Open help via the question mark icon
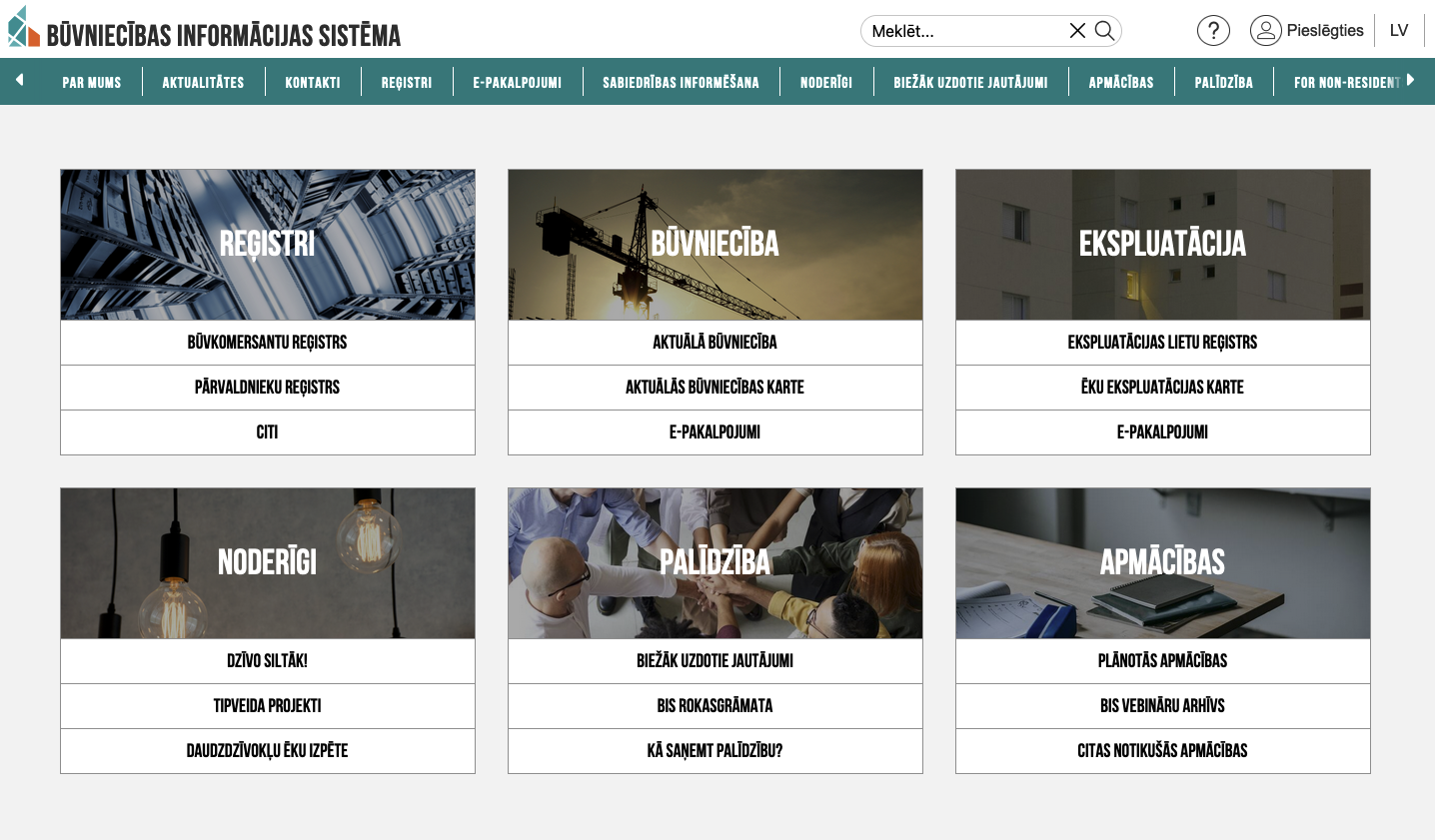 (1213, 31)
